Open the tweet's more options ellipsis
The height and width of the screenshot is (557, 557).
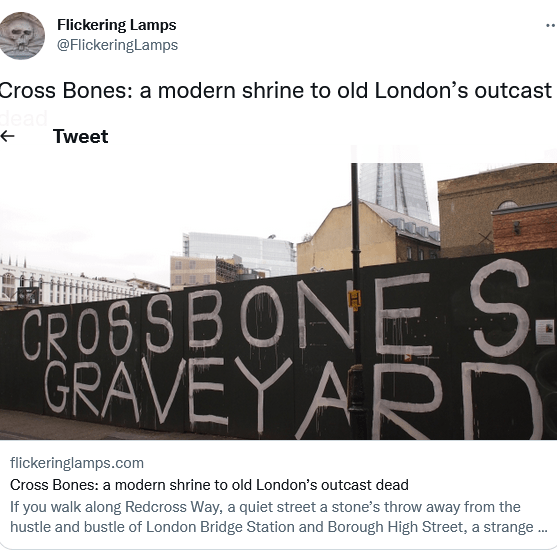point(551,25)
